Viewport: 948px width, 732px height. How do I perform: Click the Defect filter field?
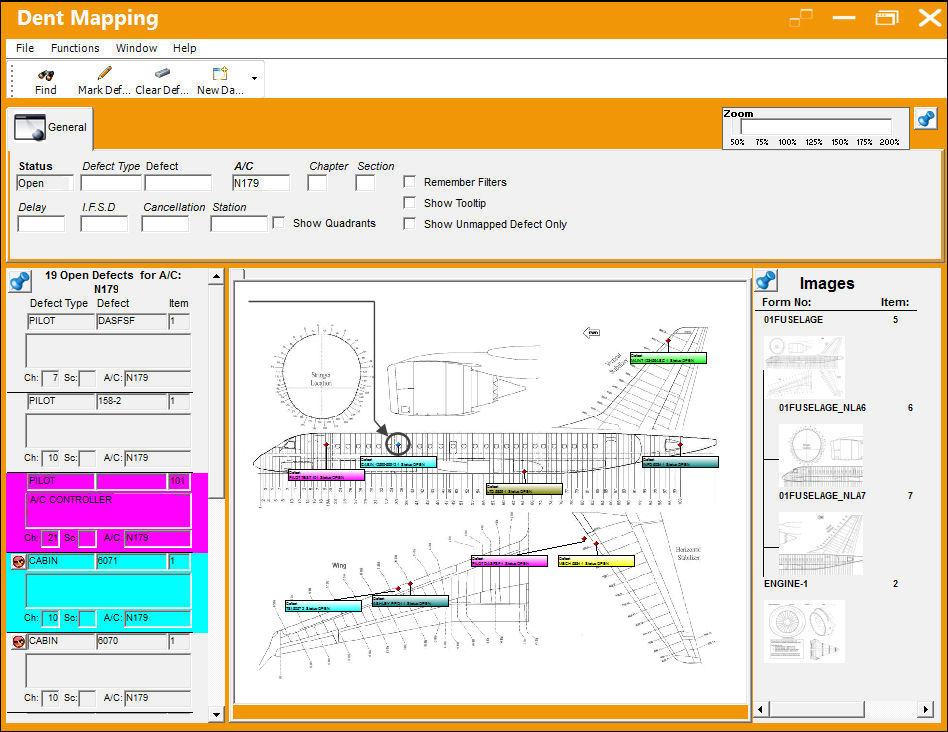point(178,183)
